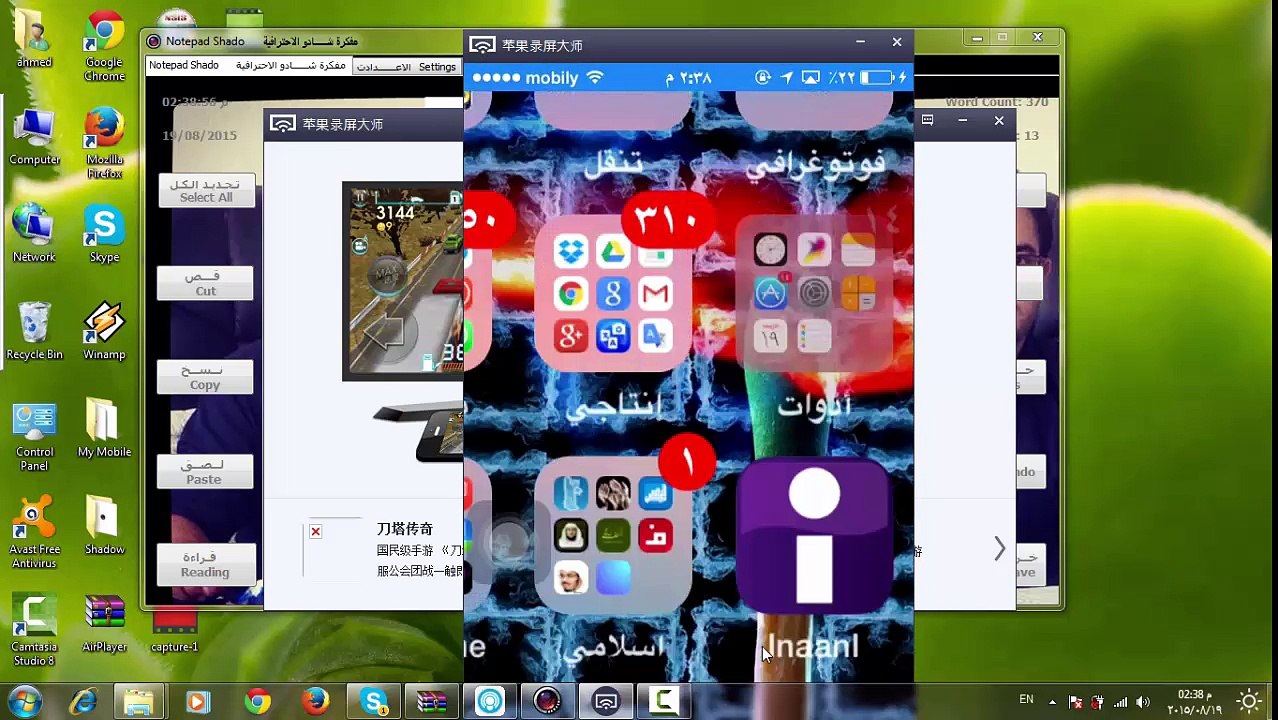Select the Skype desktop shortcut
The width and height of the screenshot is (1278, 720).
coord(104,235)
